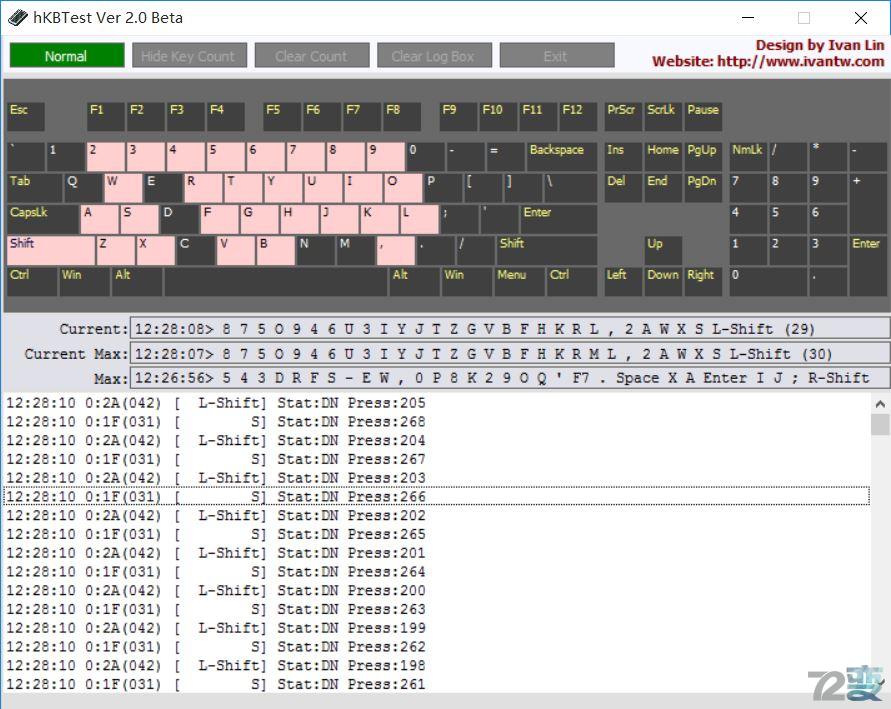The image size is (891, 709).
Task: Click the Up arrow key tile
Action: 663,251
